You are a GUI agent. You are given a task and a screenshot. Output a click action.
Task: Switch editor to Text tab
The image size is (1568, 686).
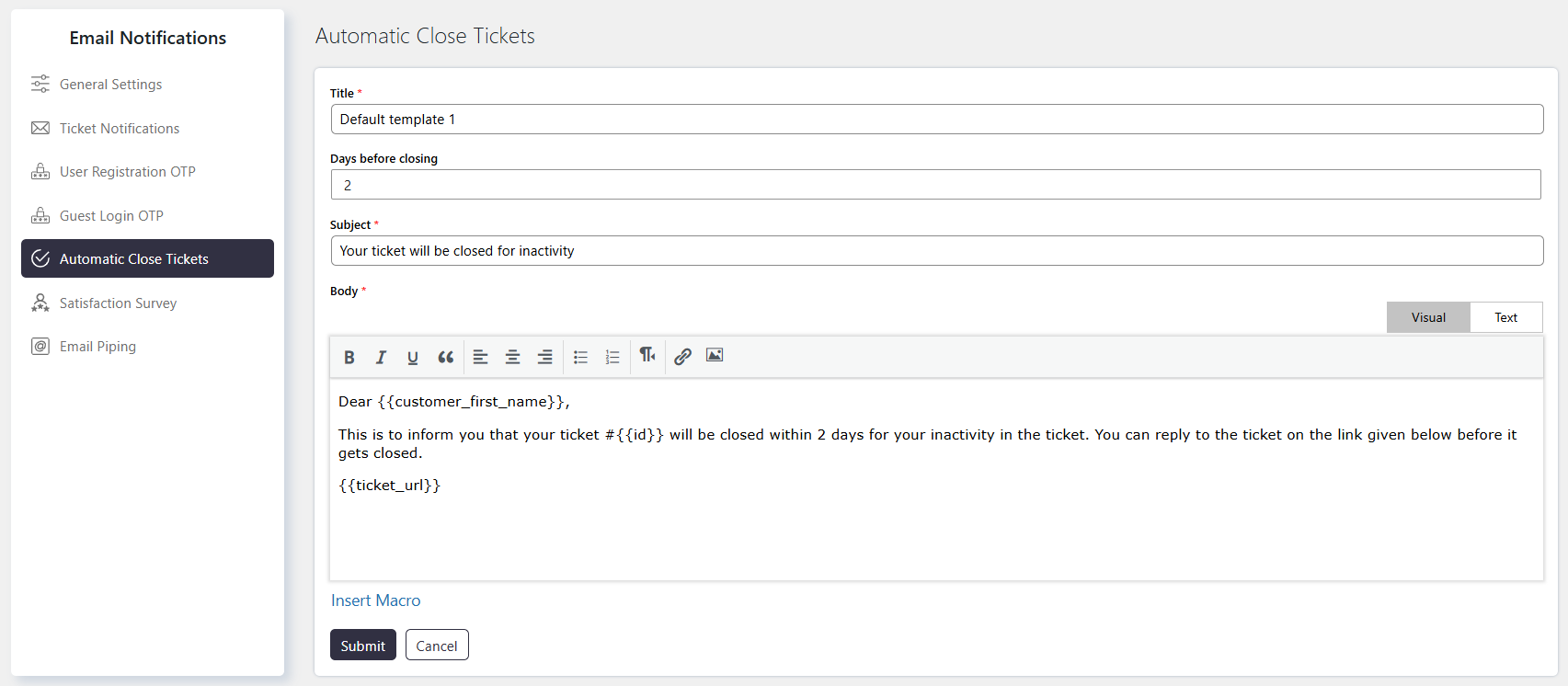(x=1505, y=317)
